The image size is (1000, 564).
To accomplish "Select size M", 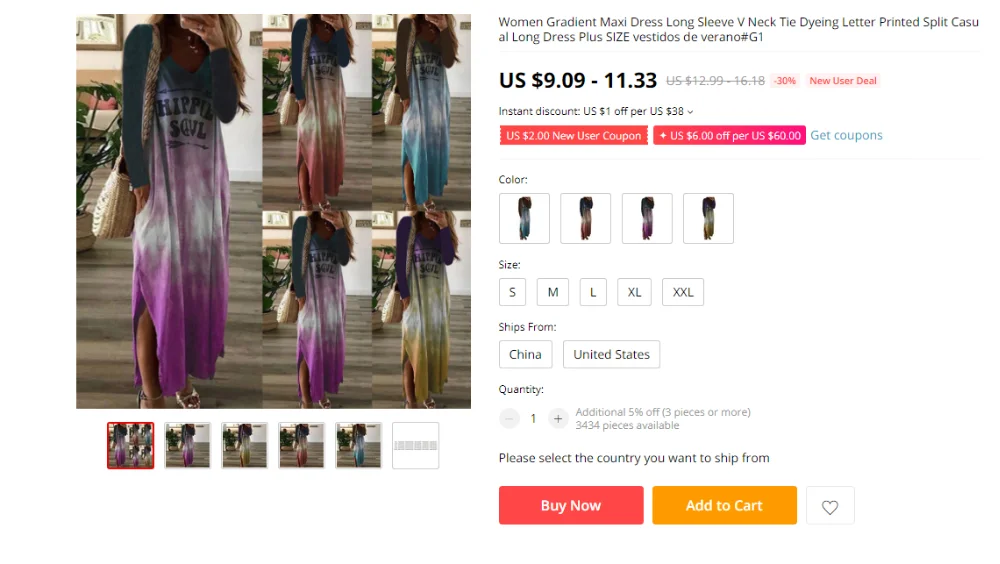I will coord(553,292).
